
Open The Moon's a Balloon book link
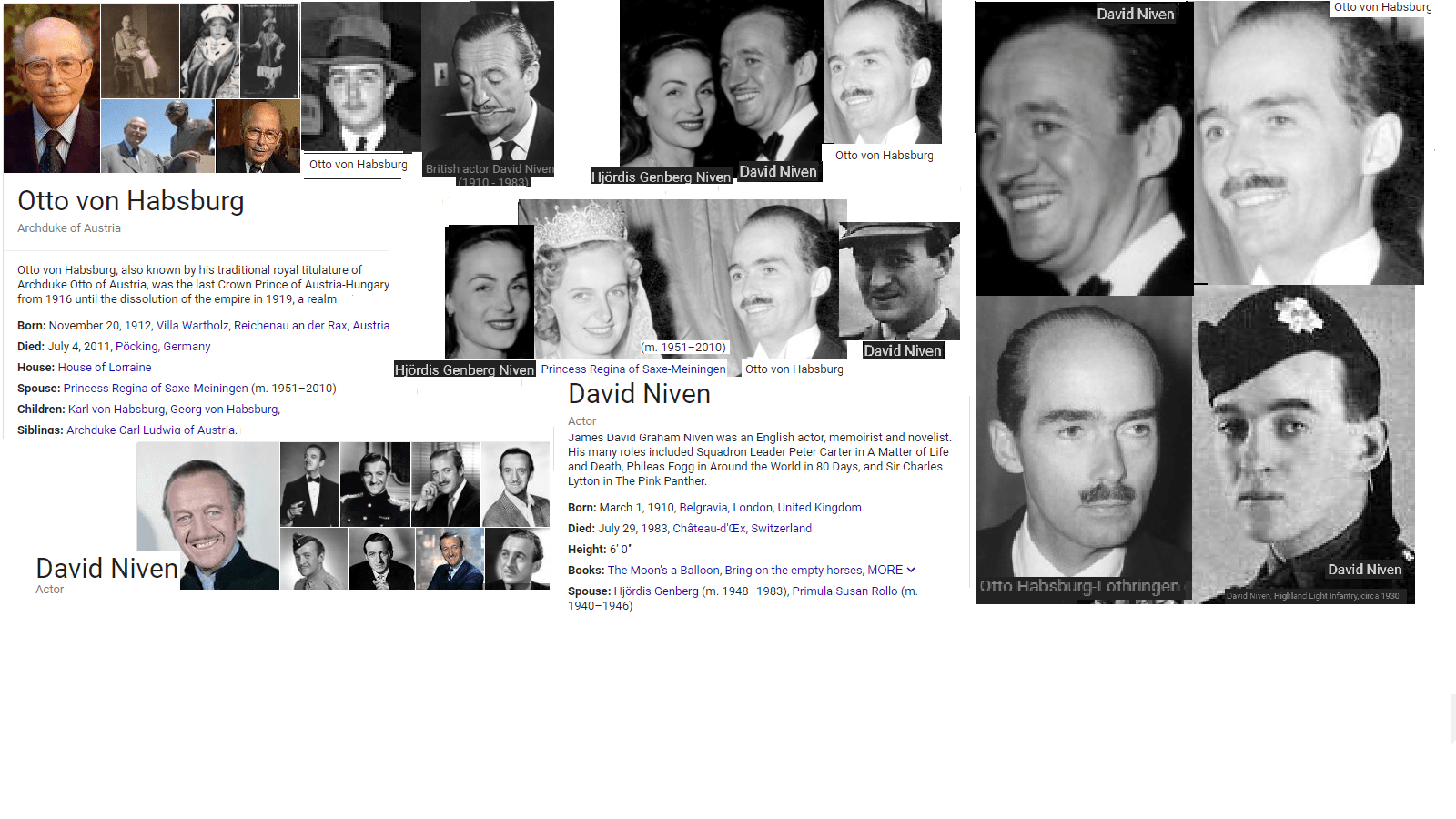(x=662, y=571)
